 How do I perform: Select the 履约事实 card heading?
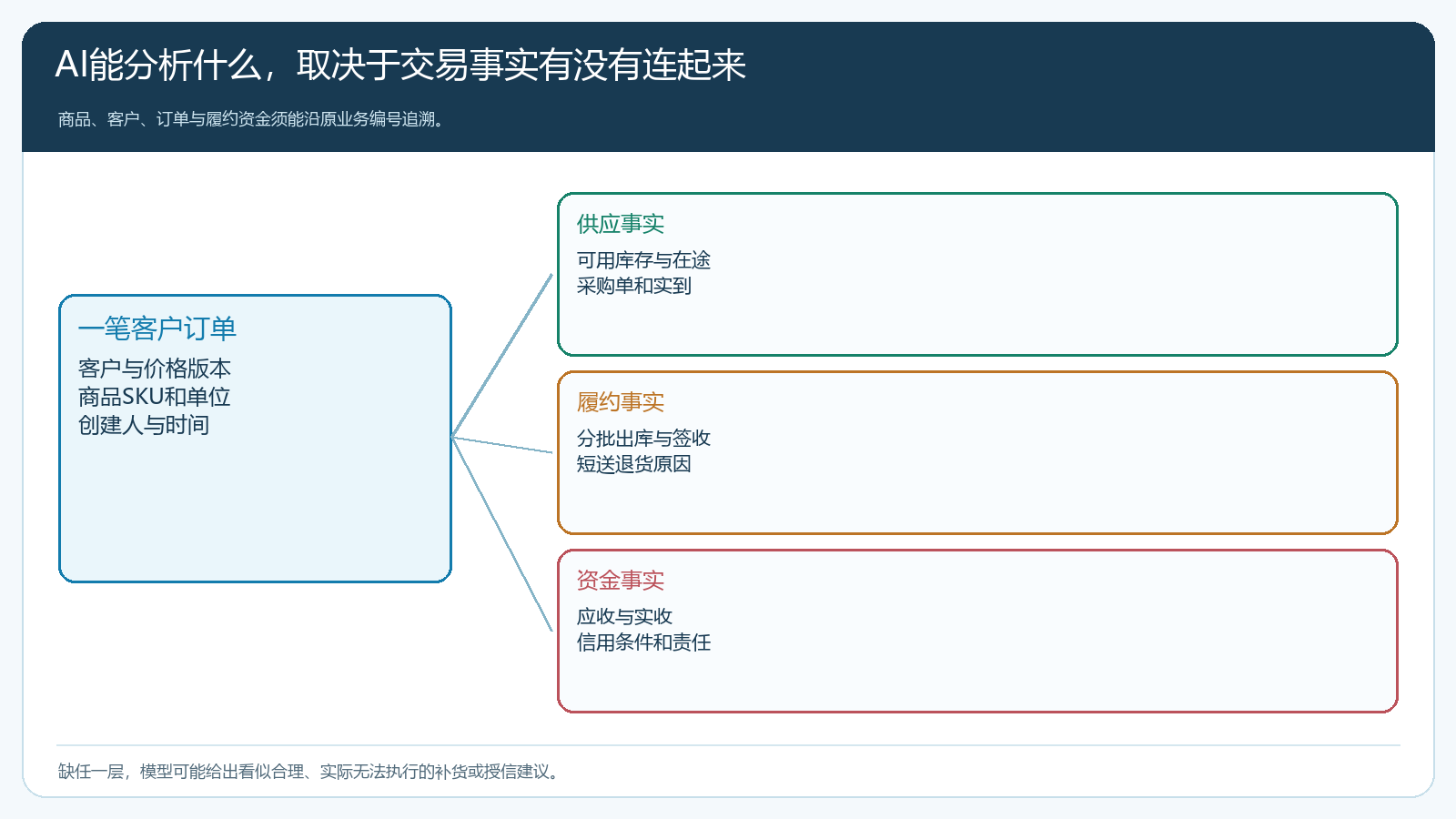[621, 402]
